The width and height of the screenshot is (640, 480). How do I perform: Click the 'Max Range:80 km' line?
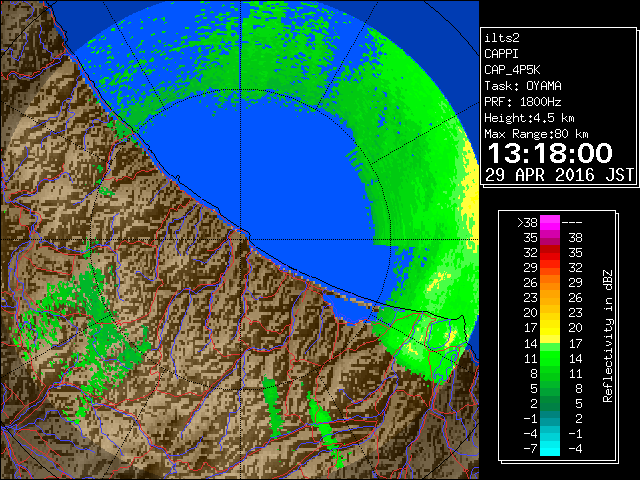[536, 134]
